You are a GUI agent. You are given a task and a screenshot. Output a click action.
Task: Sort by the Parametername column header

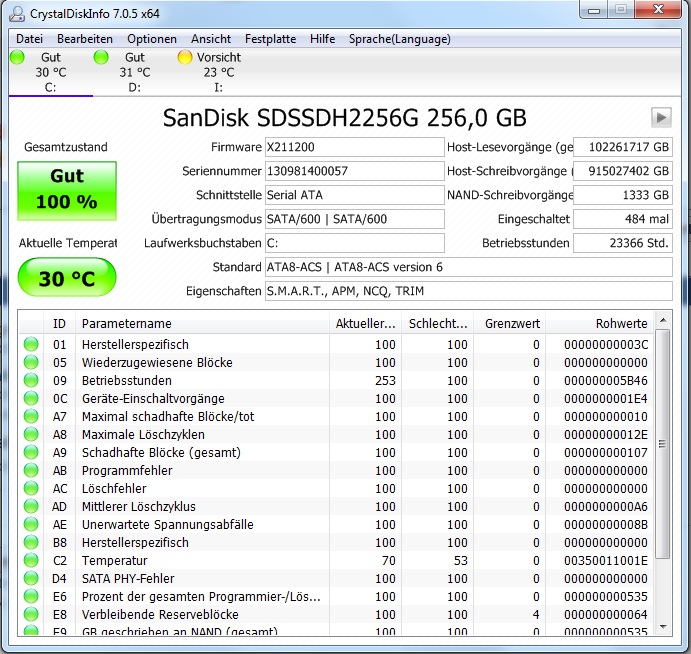[202, 323]
